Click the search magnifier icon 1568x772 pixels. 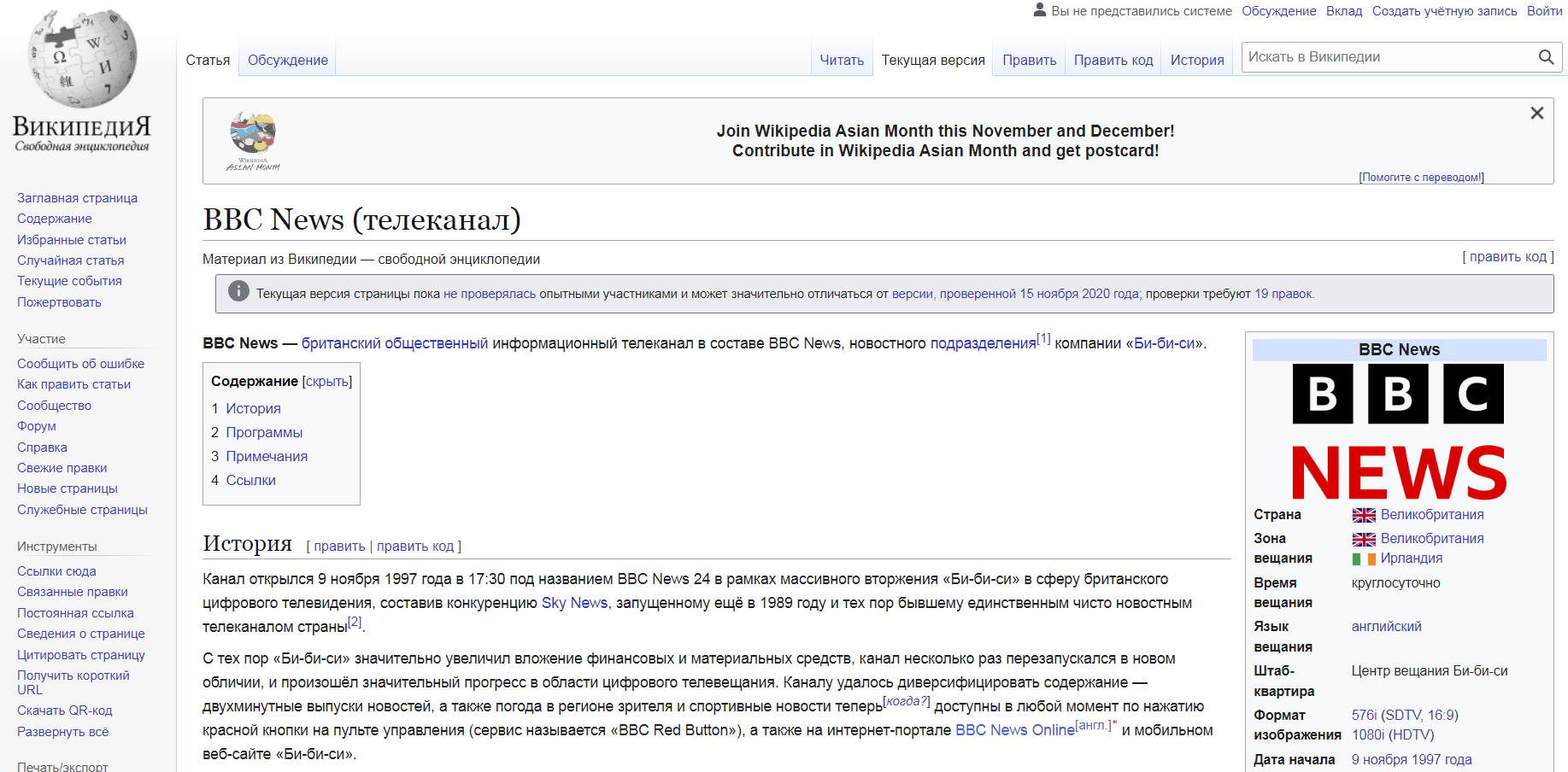[1546, 57]
